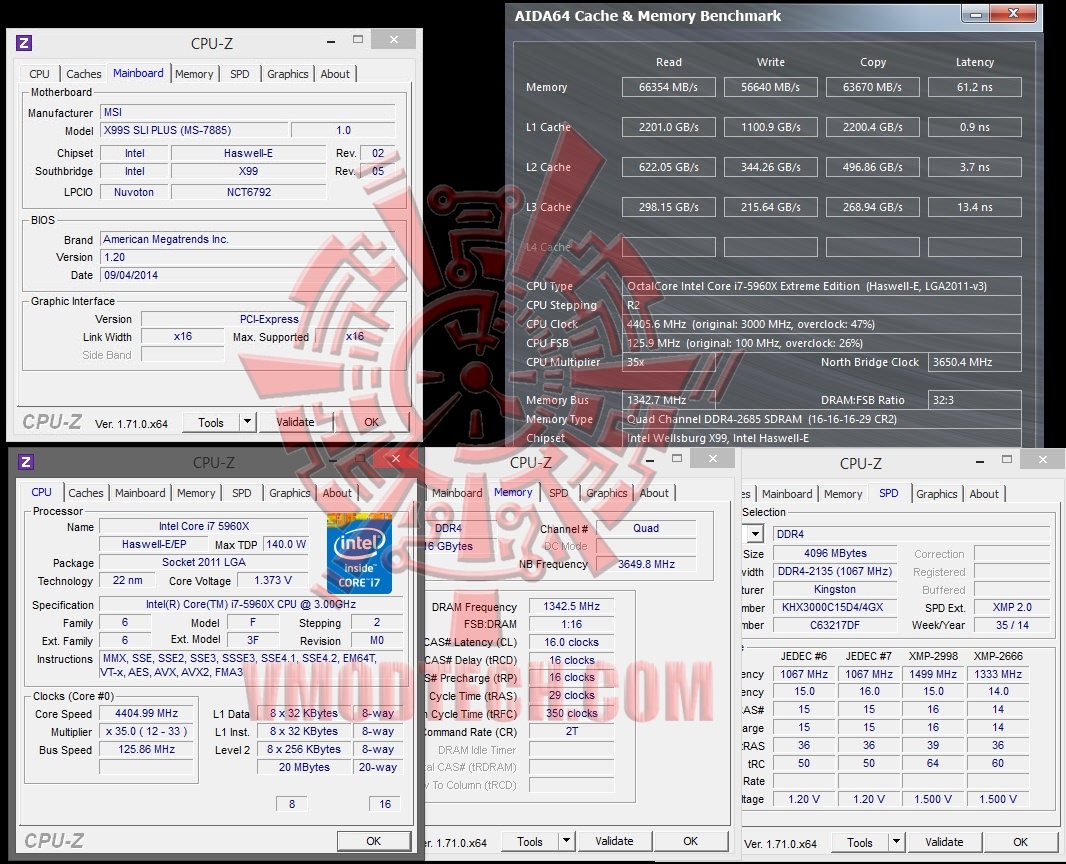Viewport: 1066px width, 864px height.
Task: Click OK button in Memory window
Action: pos(691,841)
